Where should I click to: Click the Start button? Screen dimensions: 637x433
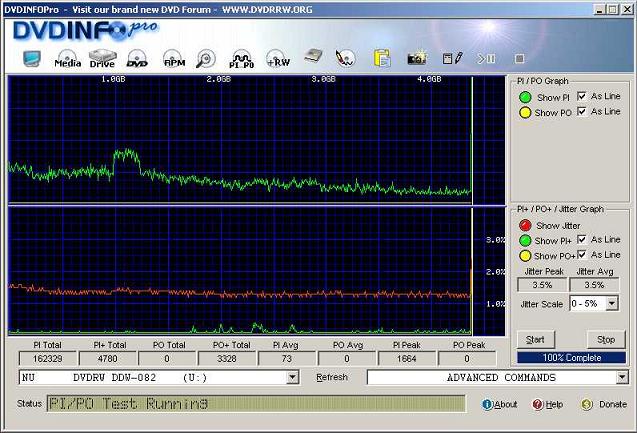[x=535, y=340]
